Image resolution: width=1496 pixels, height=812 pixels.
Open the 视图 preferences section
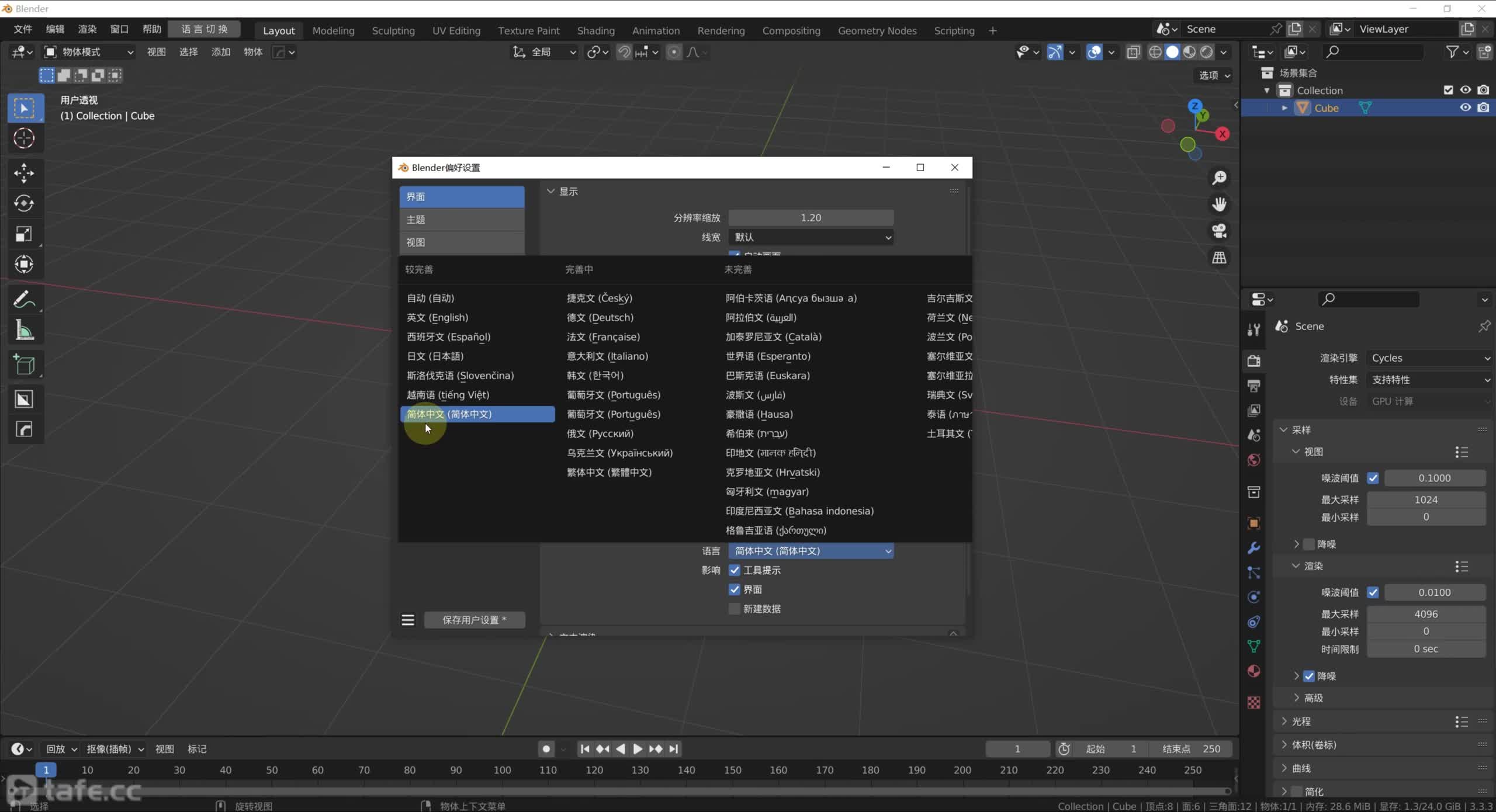462,242
